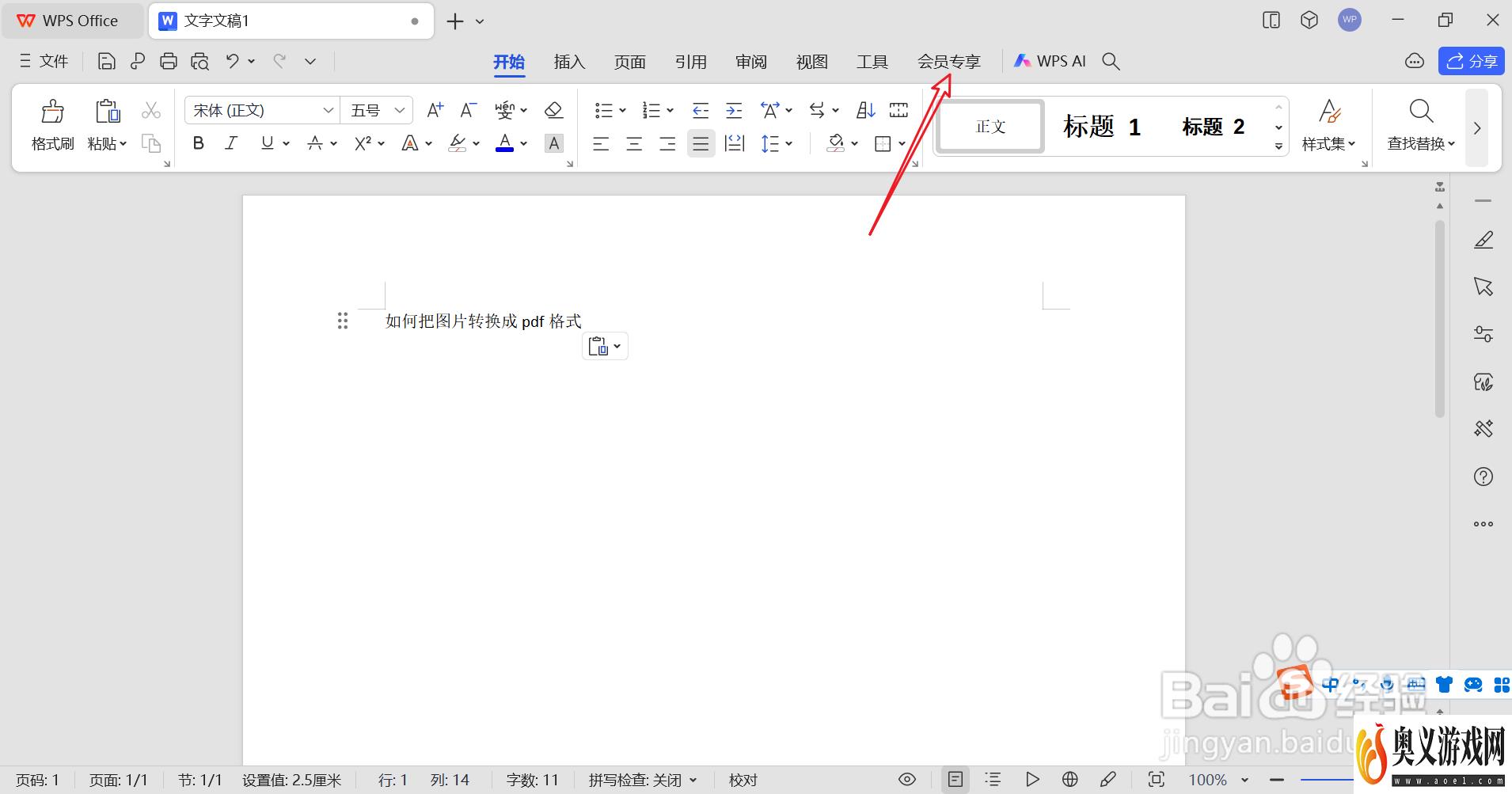
Task: Click the Paste (粘贴) clipboard icon
Action: point(107,112)
